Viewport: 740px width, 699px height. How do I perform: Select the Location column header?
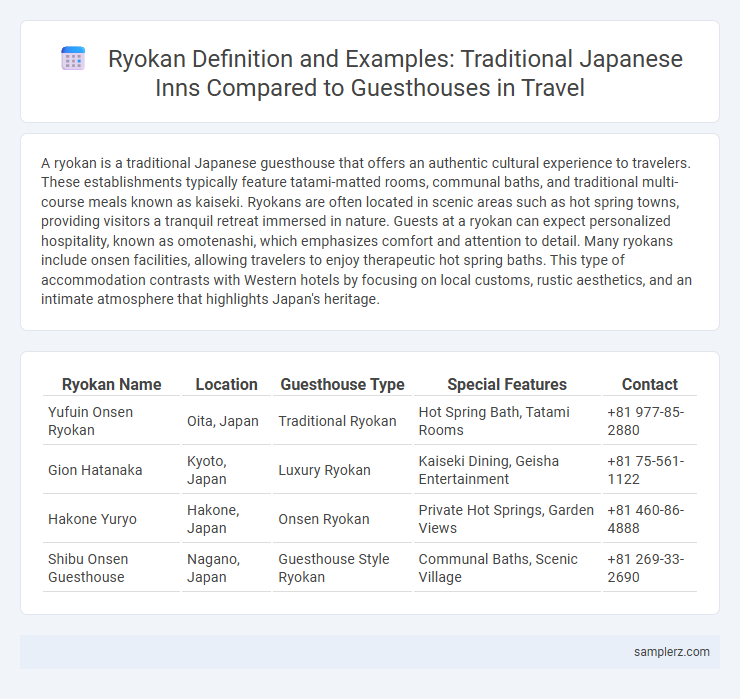227,384
